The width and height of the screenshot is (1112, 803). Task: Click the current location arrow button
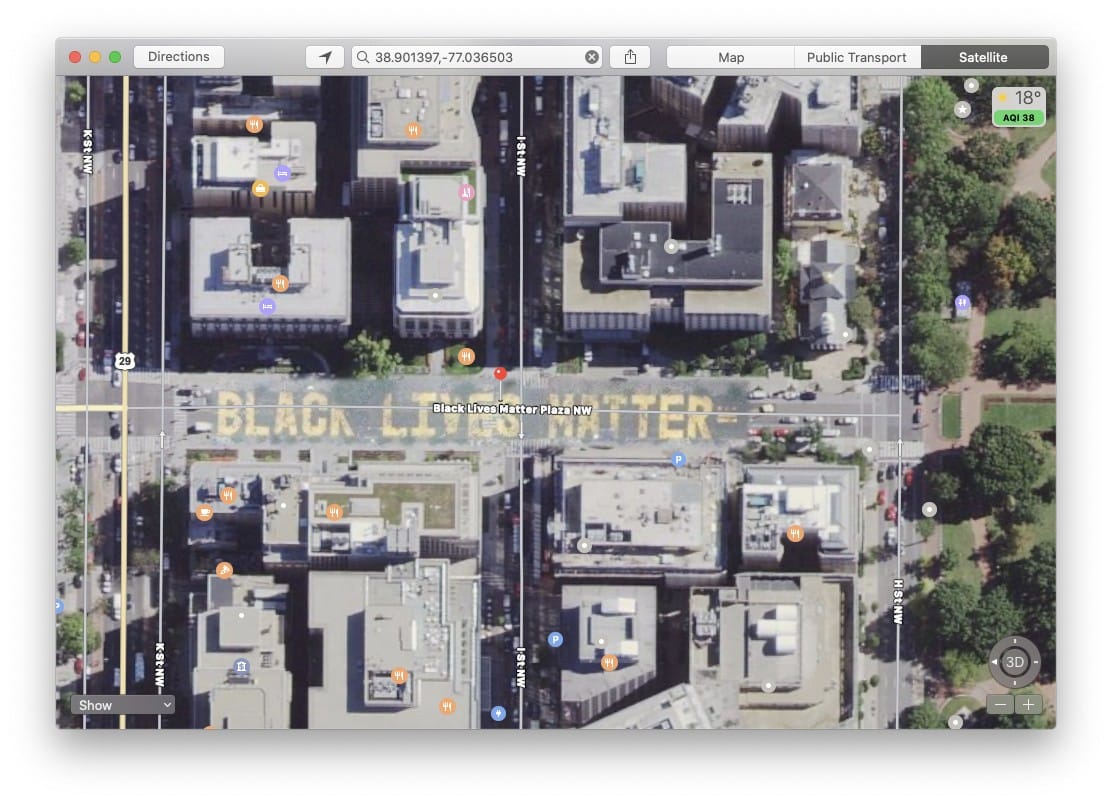325,57
